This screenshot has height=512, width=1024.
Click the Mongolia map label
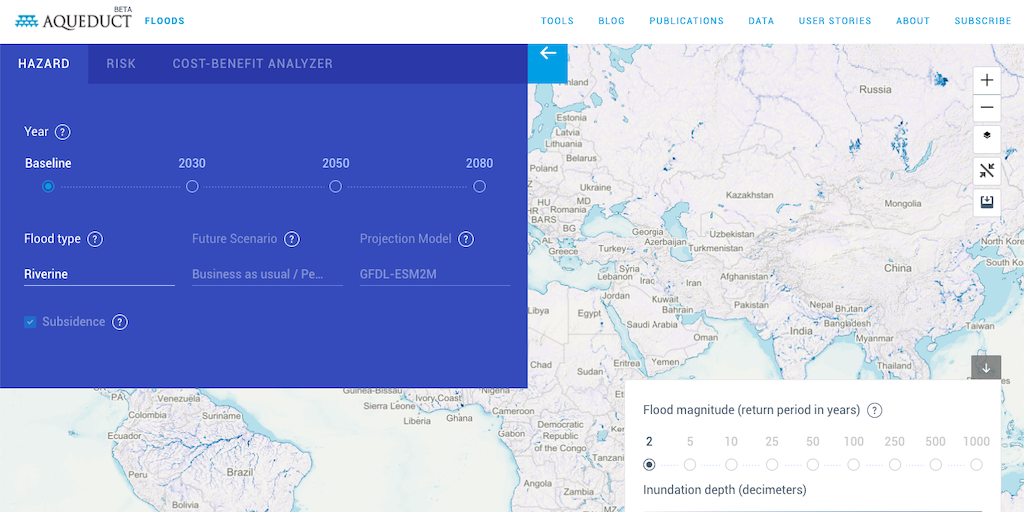pyautogui.click(x=903, y=204)
